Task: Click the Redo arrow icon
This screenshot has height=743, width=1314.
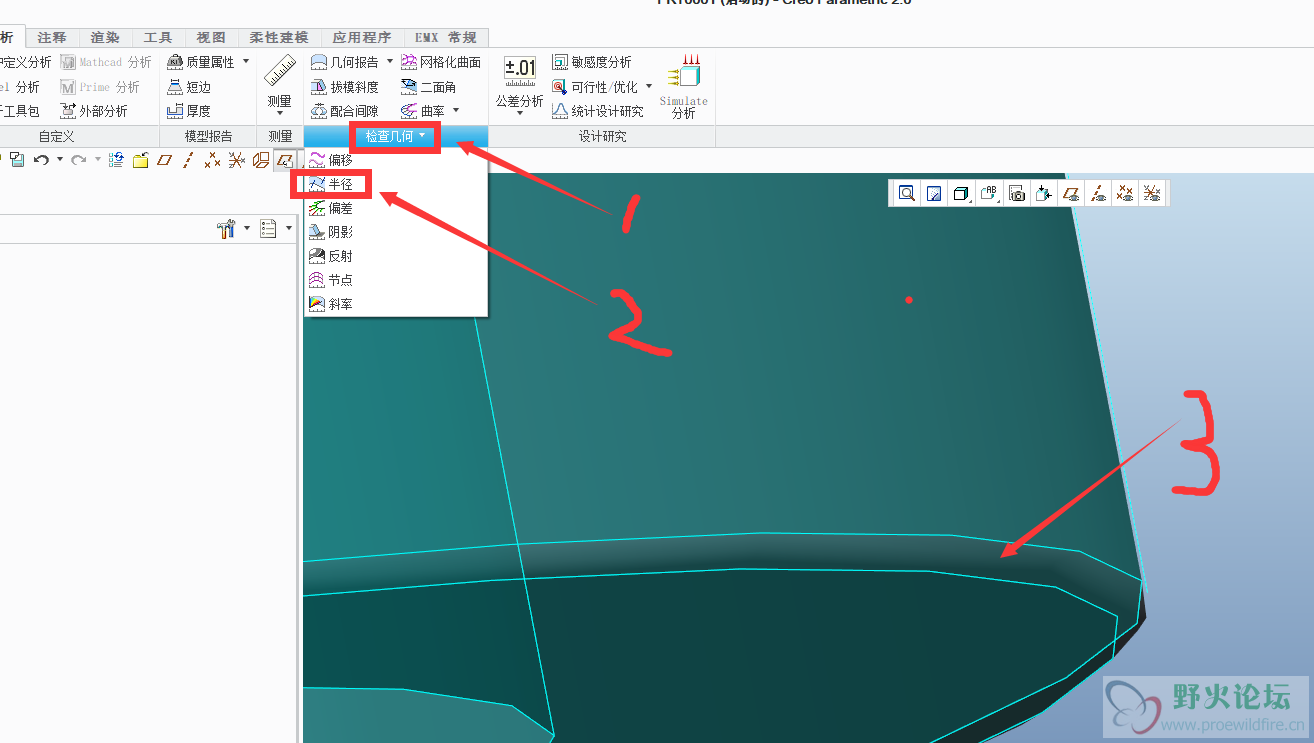Action: [x=78, y=159]
